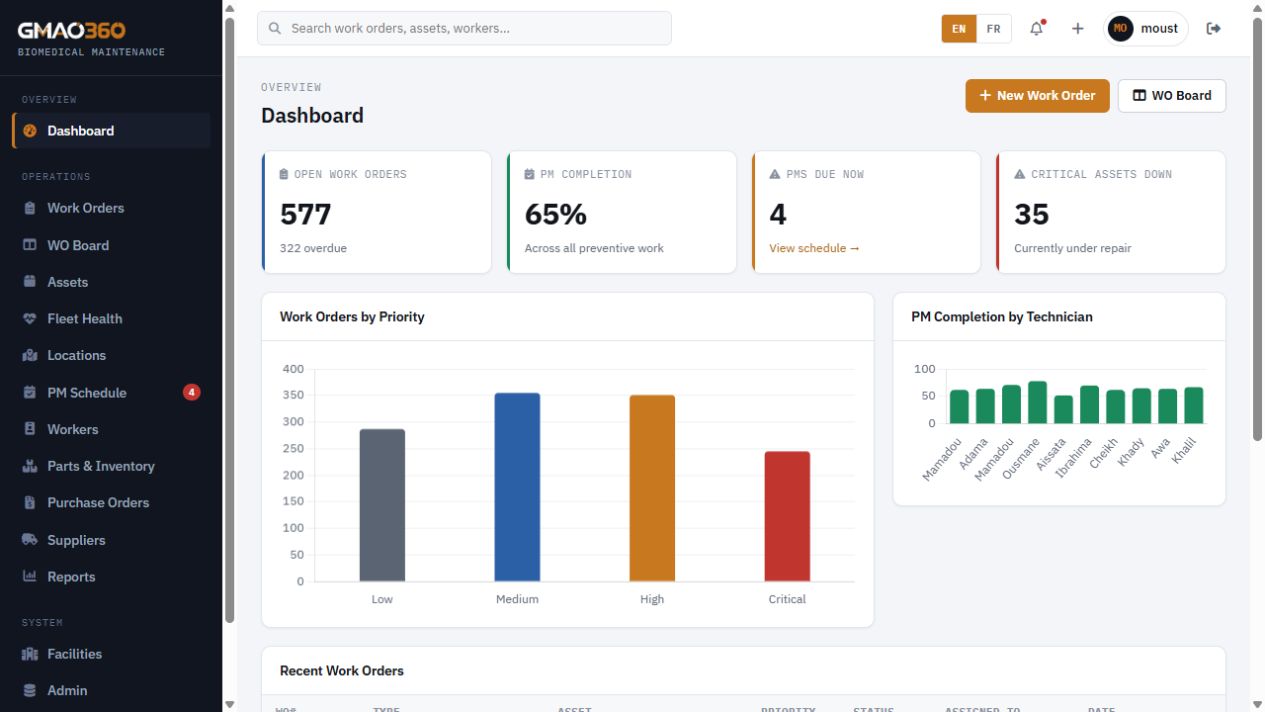The width and height of the screenshot is (1265, 712).
Task: Click the orange High priority bar
Action: click(652, 488)
